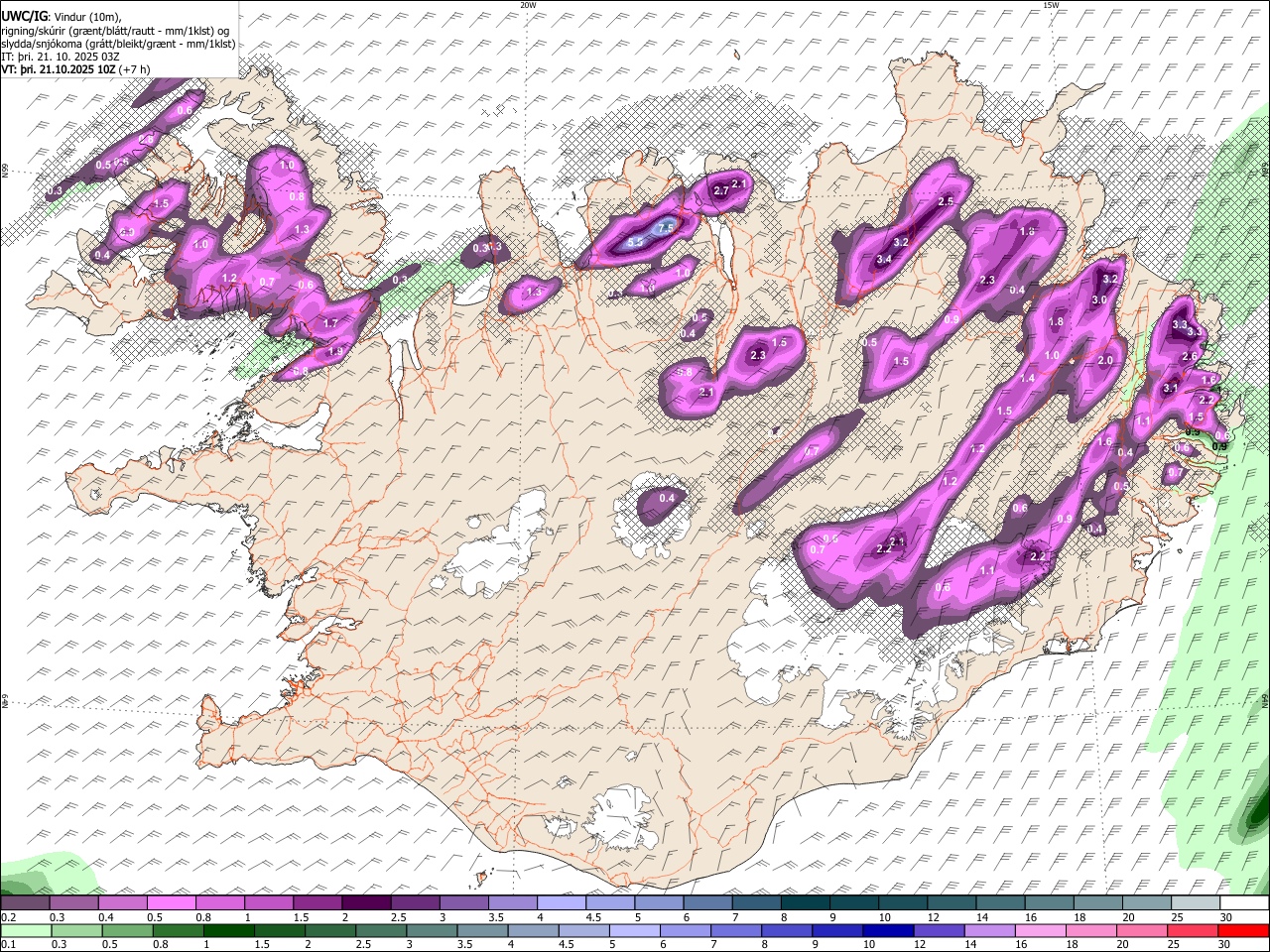Click the 'rigning/skúrir' description line
Screen dimensions: 1270x952
coord(115,30)
